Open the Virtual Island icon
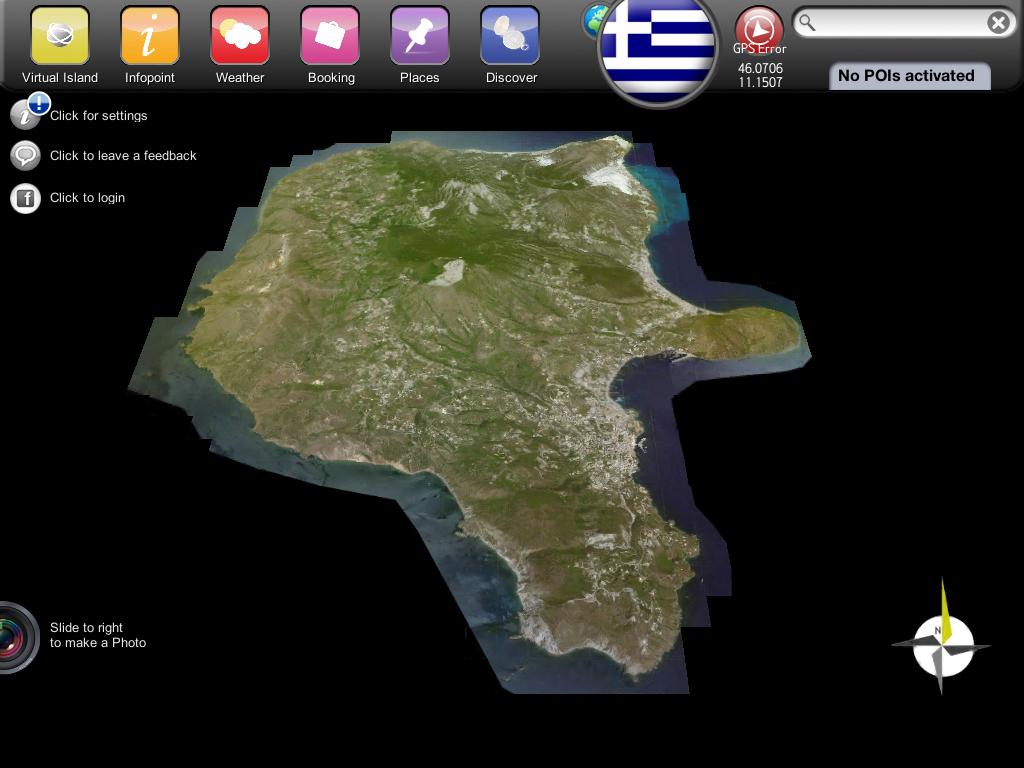Image resolution: width=1024 pixels, height=768 pixels. pyautogui.click(x=59, y=35)
